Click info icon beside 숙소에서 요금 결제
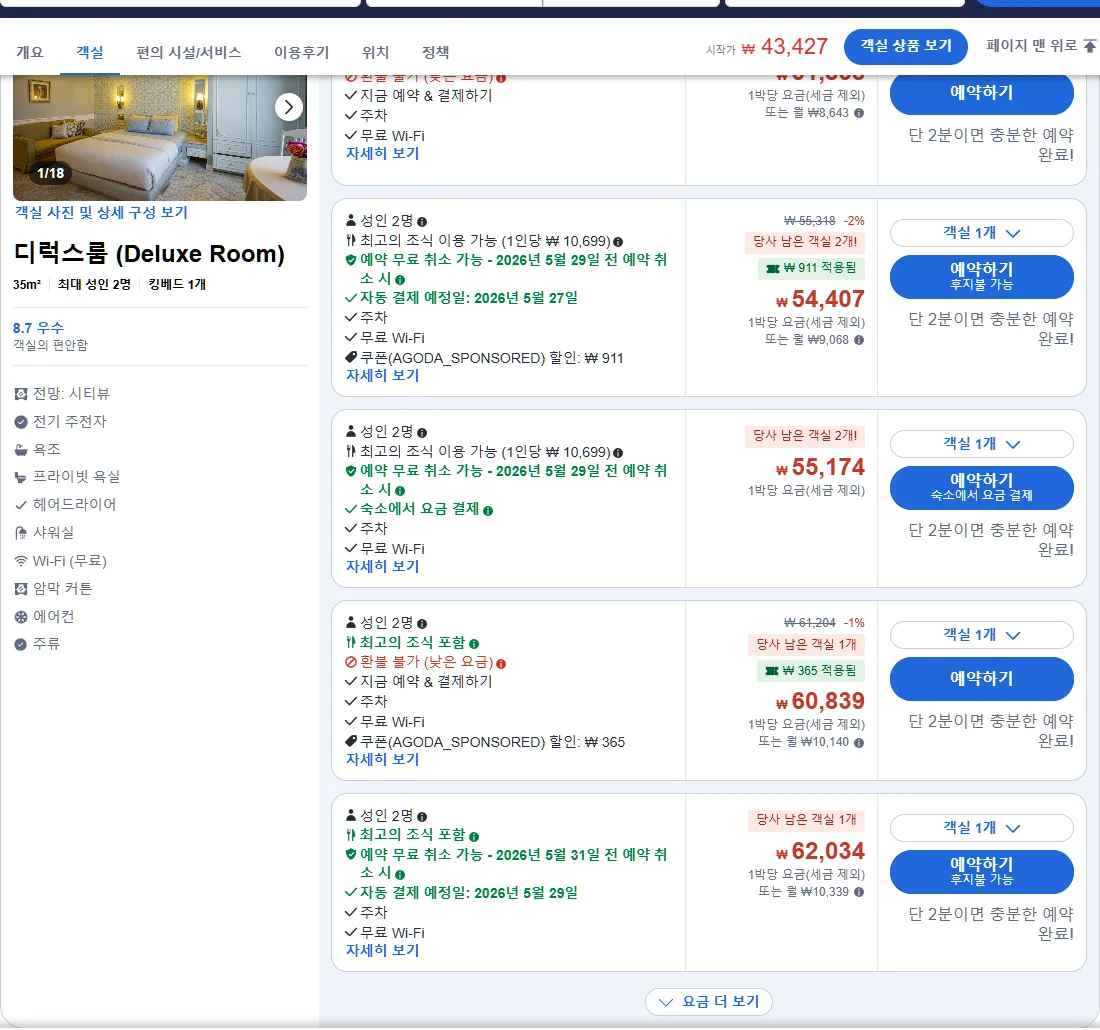 pos(488,511)
